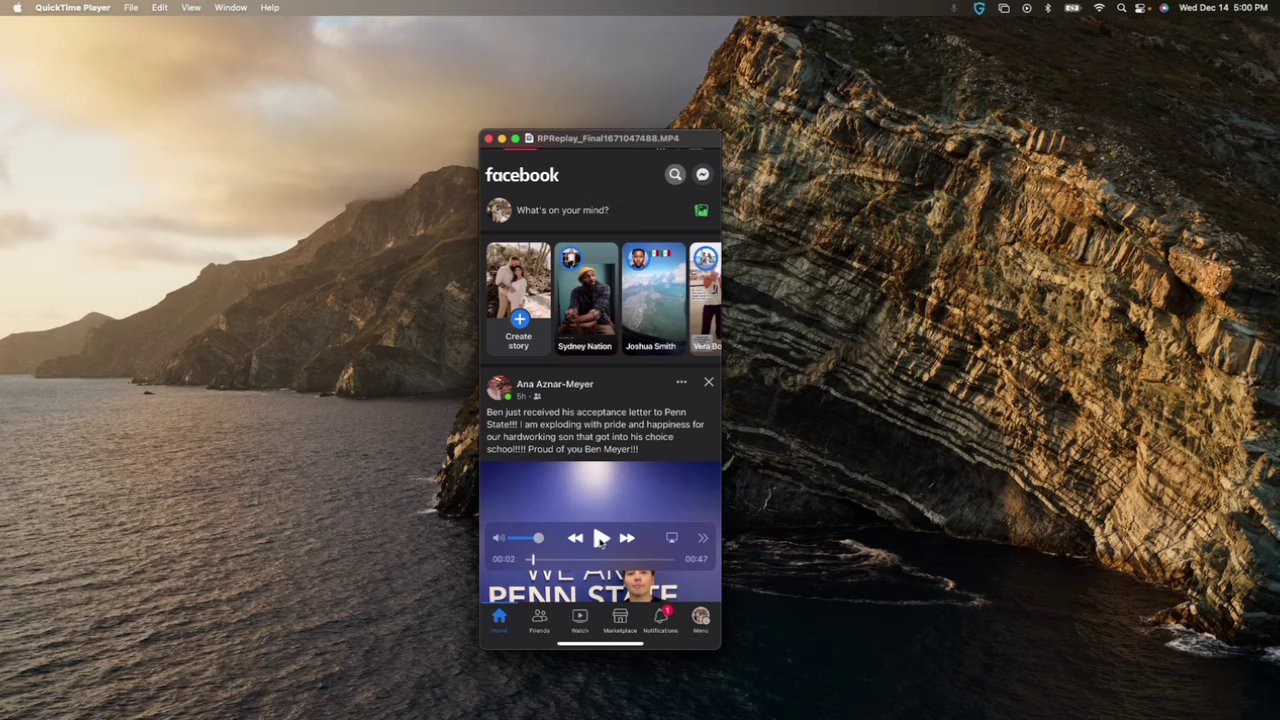Open the Window menu
1280x720 pixels.
pyautogui.click(x=230, y=8)
